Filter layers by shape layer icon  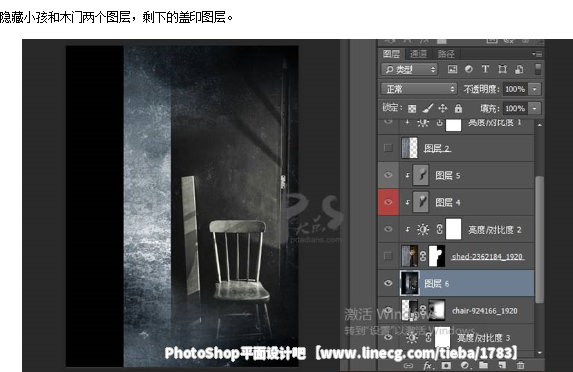[502, 69]
